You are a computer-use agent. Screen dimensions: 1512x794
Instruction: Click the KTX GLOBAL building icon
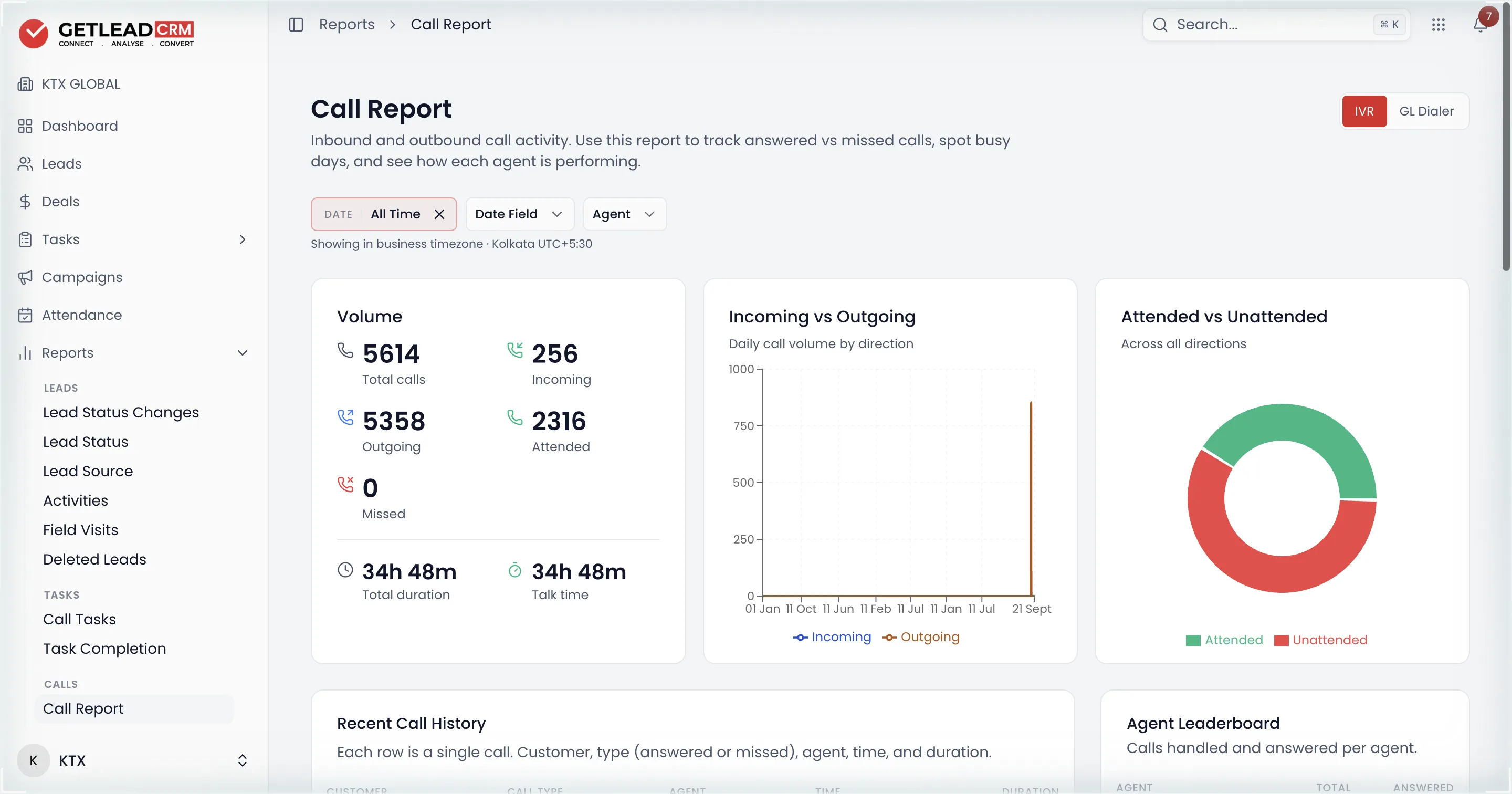[x=25, y=84]
